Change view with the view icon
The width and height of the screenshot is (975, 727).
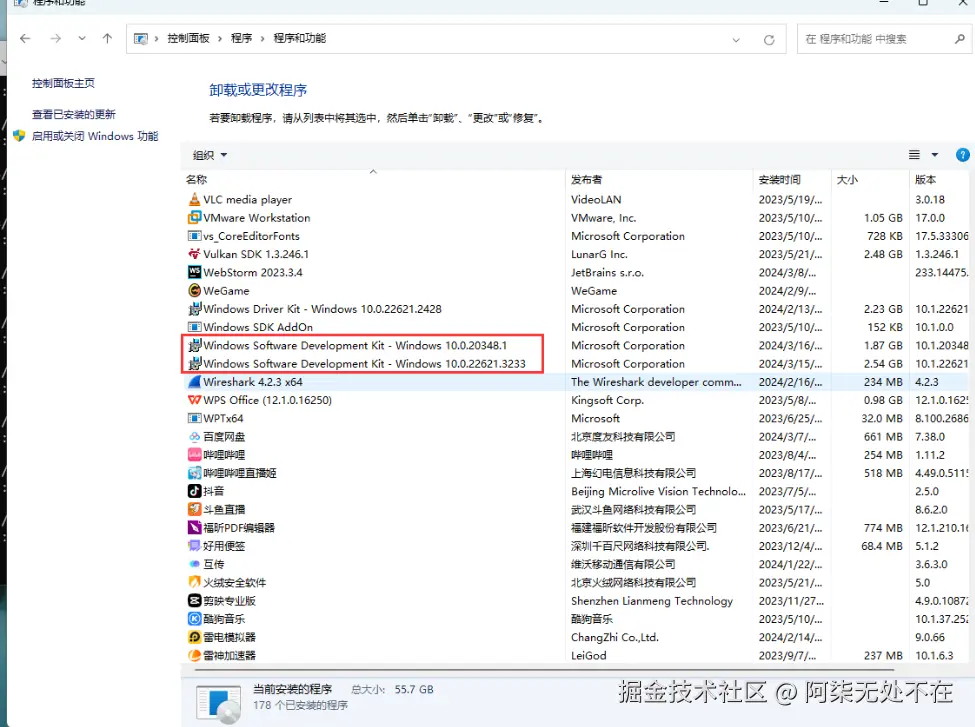914,155
